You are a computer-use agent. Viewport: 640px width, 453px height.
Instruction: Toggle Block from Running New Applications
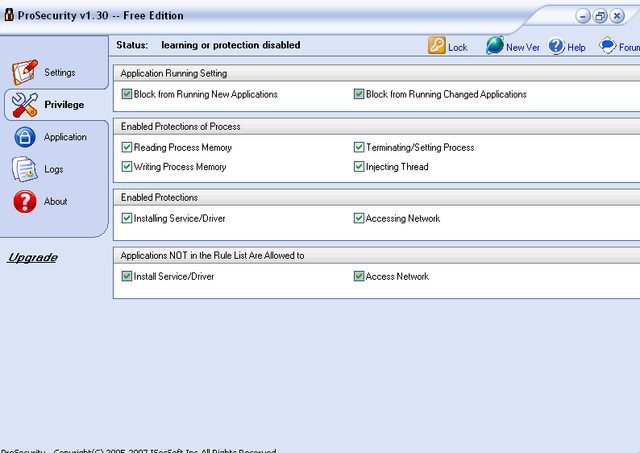pos(127,94)
